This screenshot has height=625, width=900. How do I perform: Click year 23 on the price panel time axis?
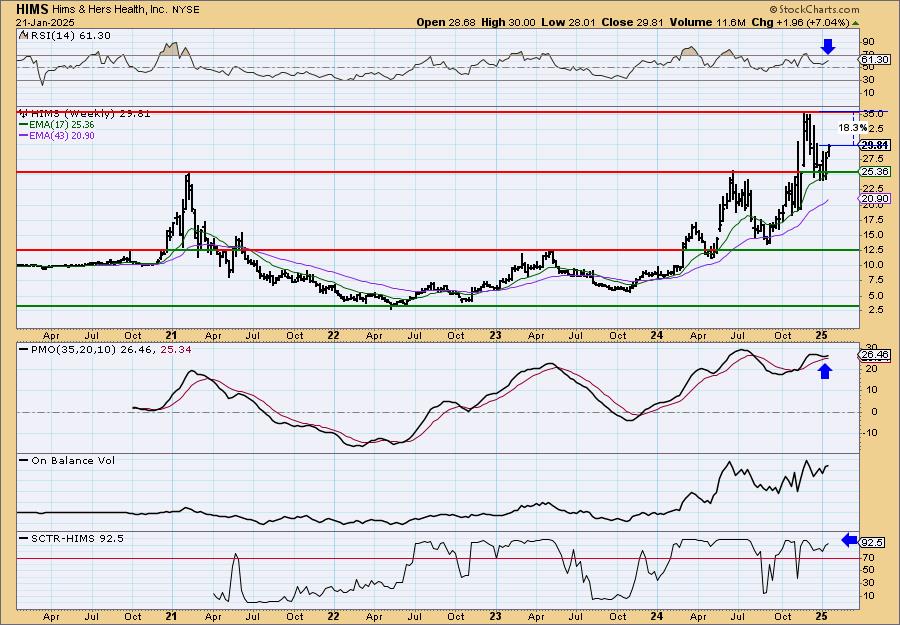495,336
